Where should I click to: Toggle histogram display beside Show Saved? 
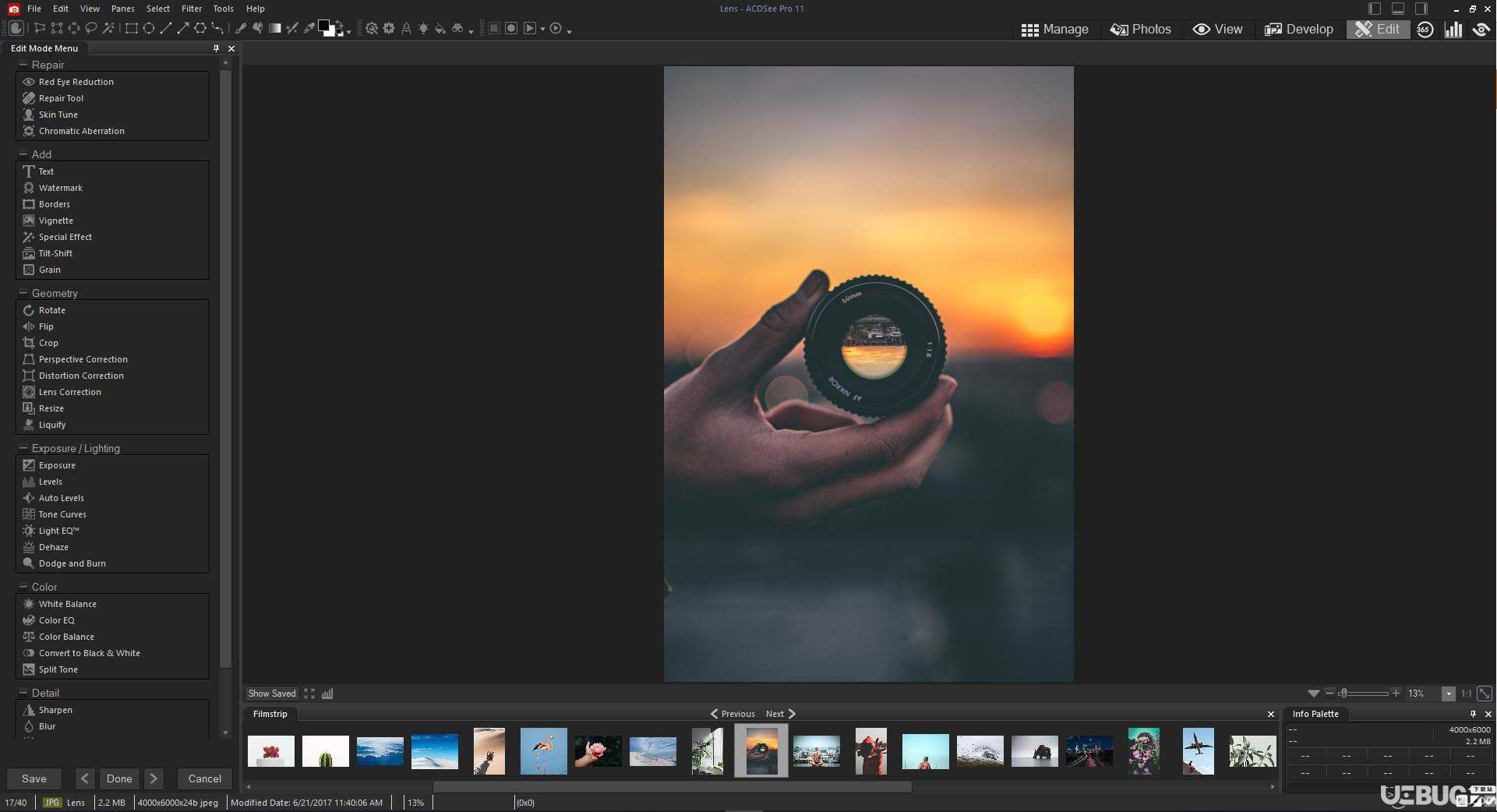coord(327,694)
